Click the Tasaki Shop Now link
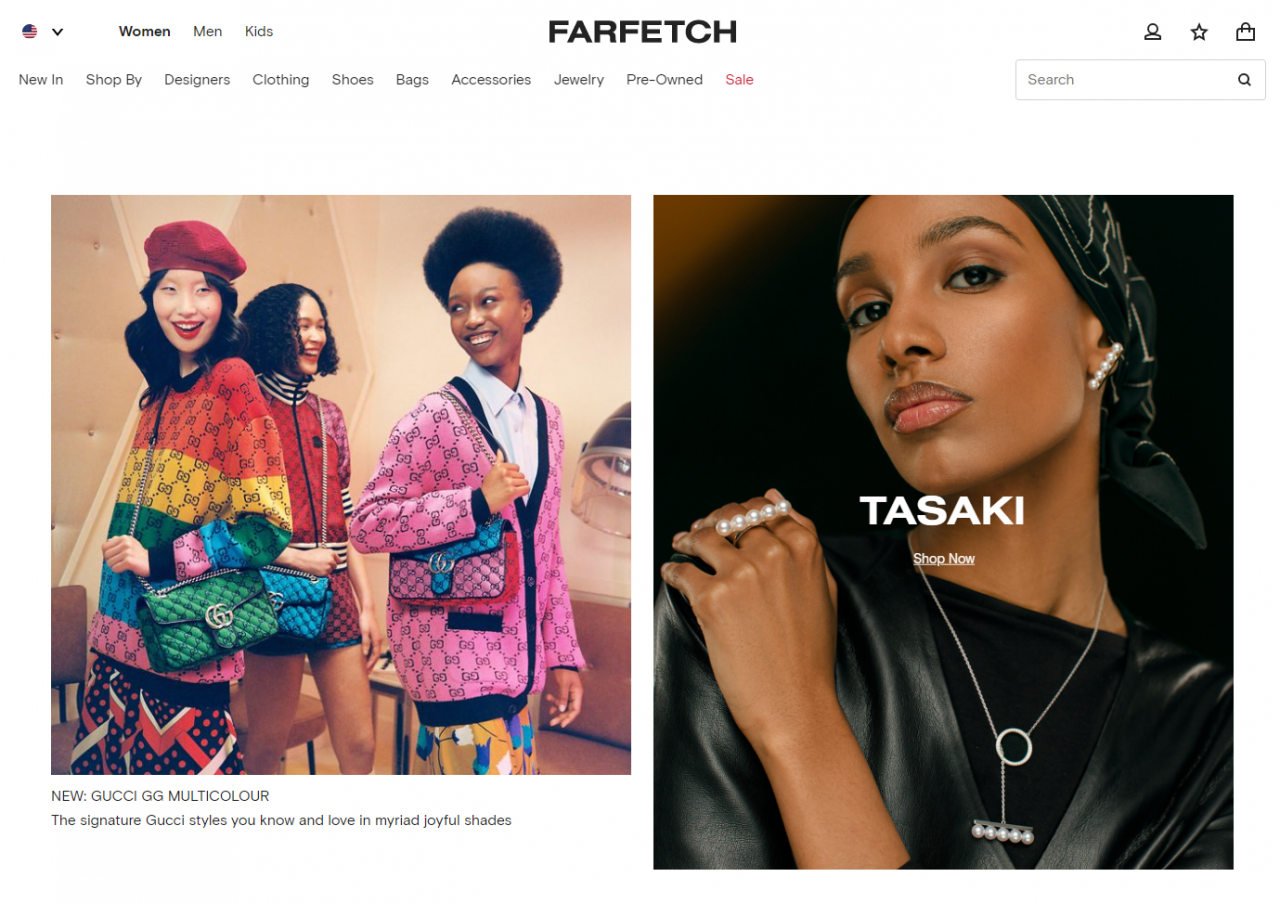 tap(944, 558)
